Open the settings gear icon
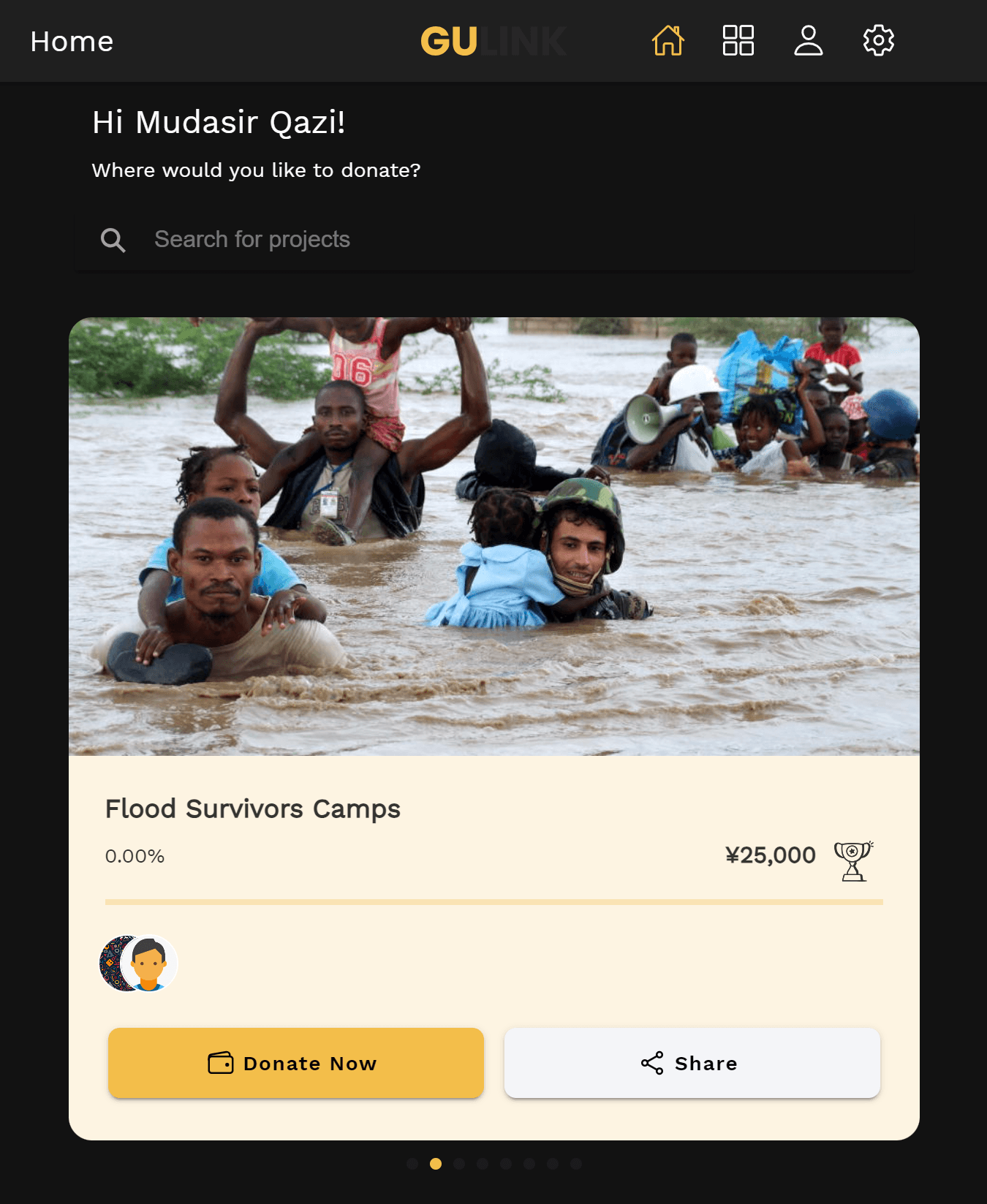Screen dimensions: 987x1204 (878, 41)
